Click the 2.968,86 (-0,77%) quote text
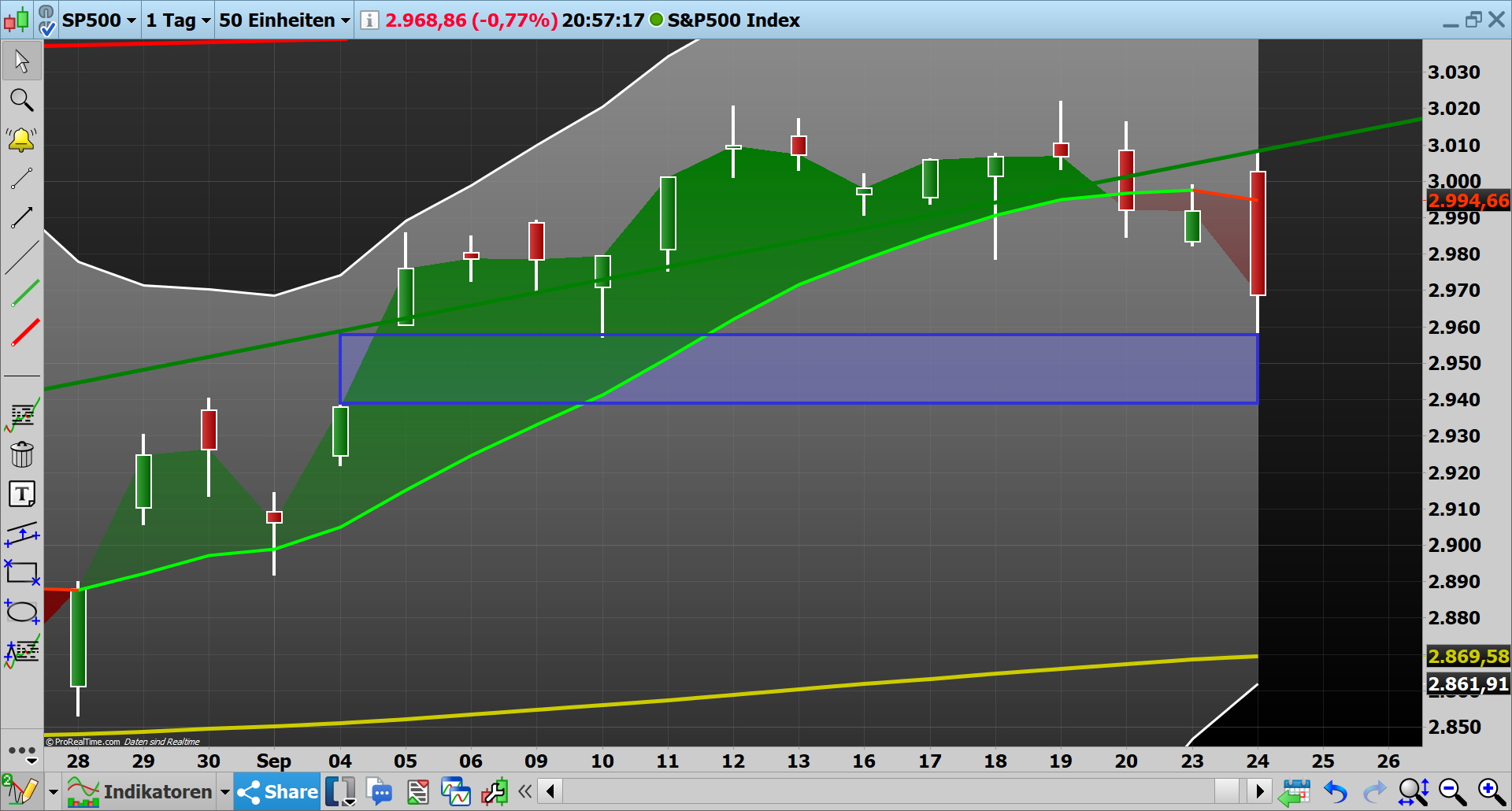 [471, 20]
